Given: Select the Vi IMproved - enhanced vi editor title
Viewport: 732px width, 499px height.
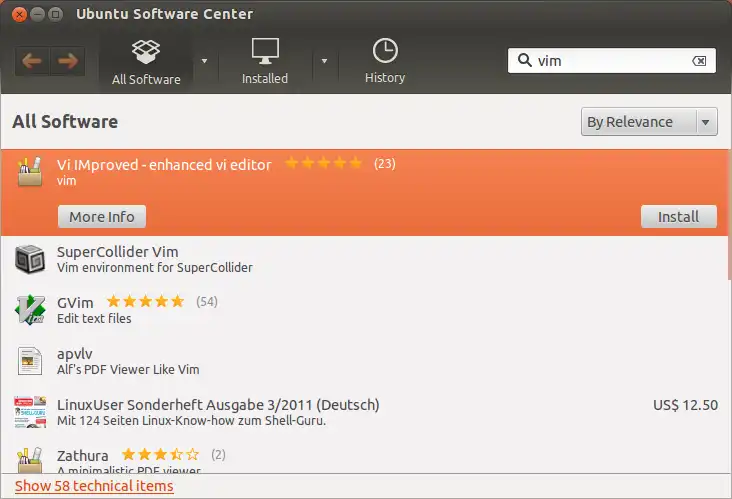Looking at the screenshot, I should point(164,165).
